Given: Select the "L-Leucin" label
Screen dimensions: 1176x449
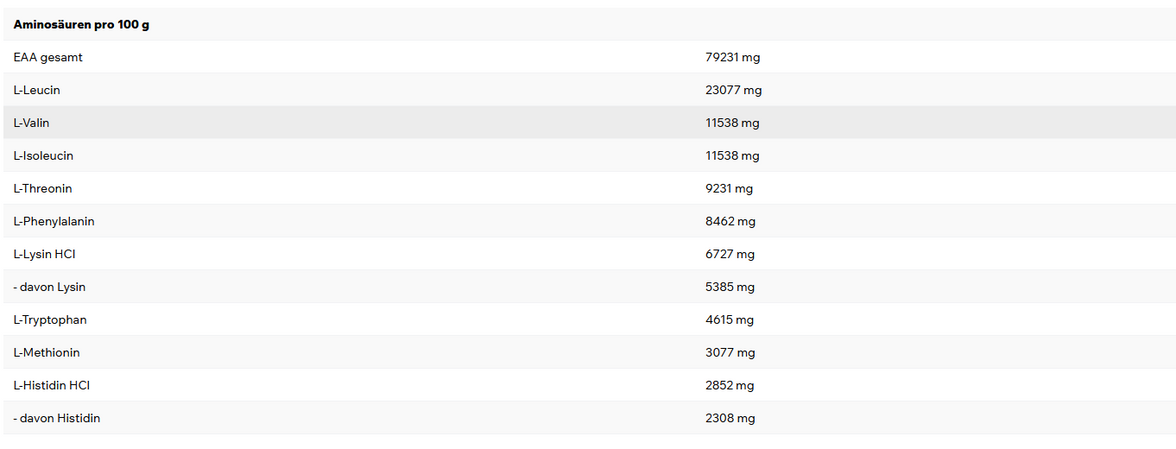Looking at the screenshot, I should (x=37, y=90).
